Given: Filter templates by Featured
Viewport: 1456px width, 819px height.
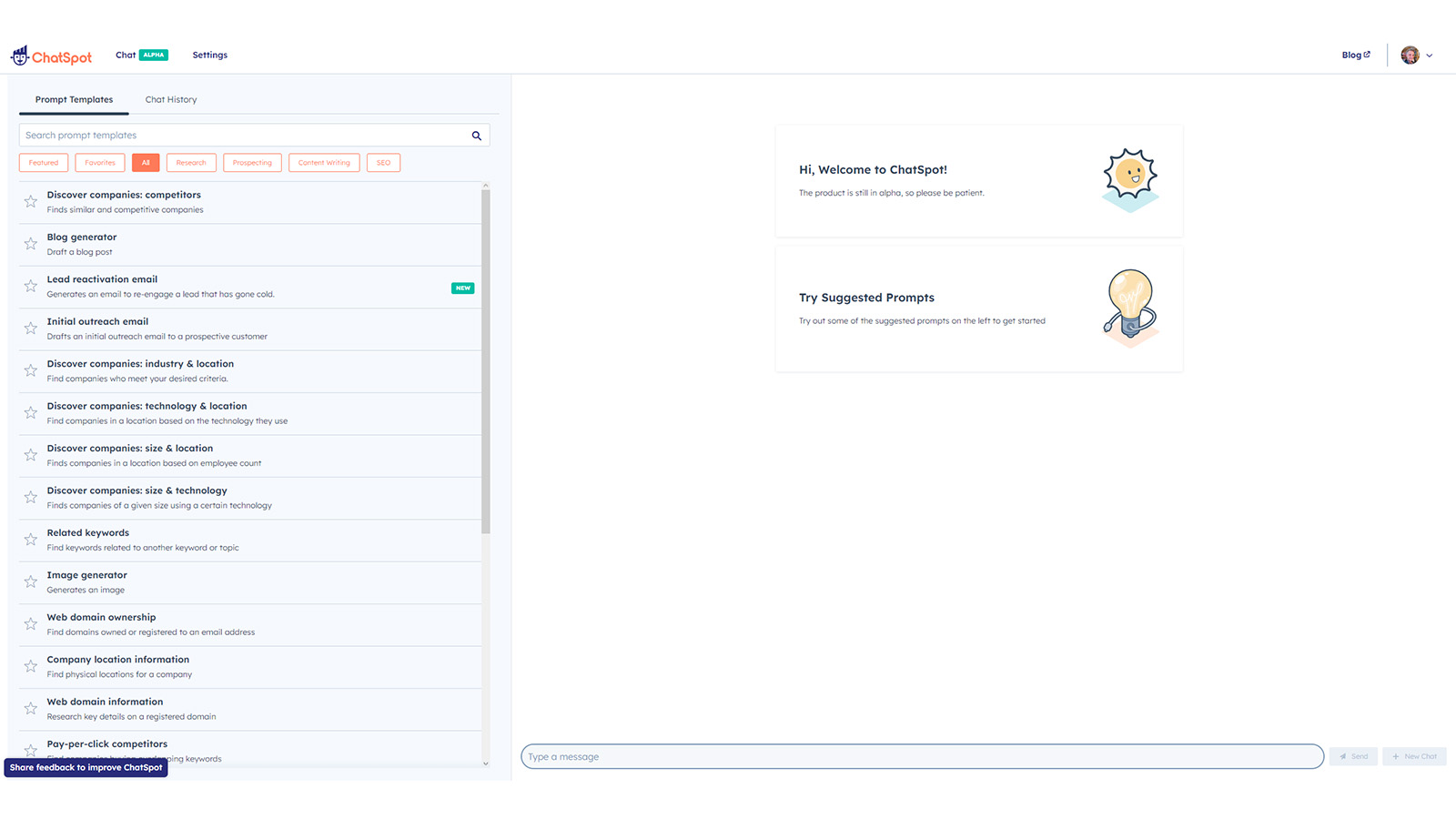Looking at the screenshot, I should click(x=44, y=163).
